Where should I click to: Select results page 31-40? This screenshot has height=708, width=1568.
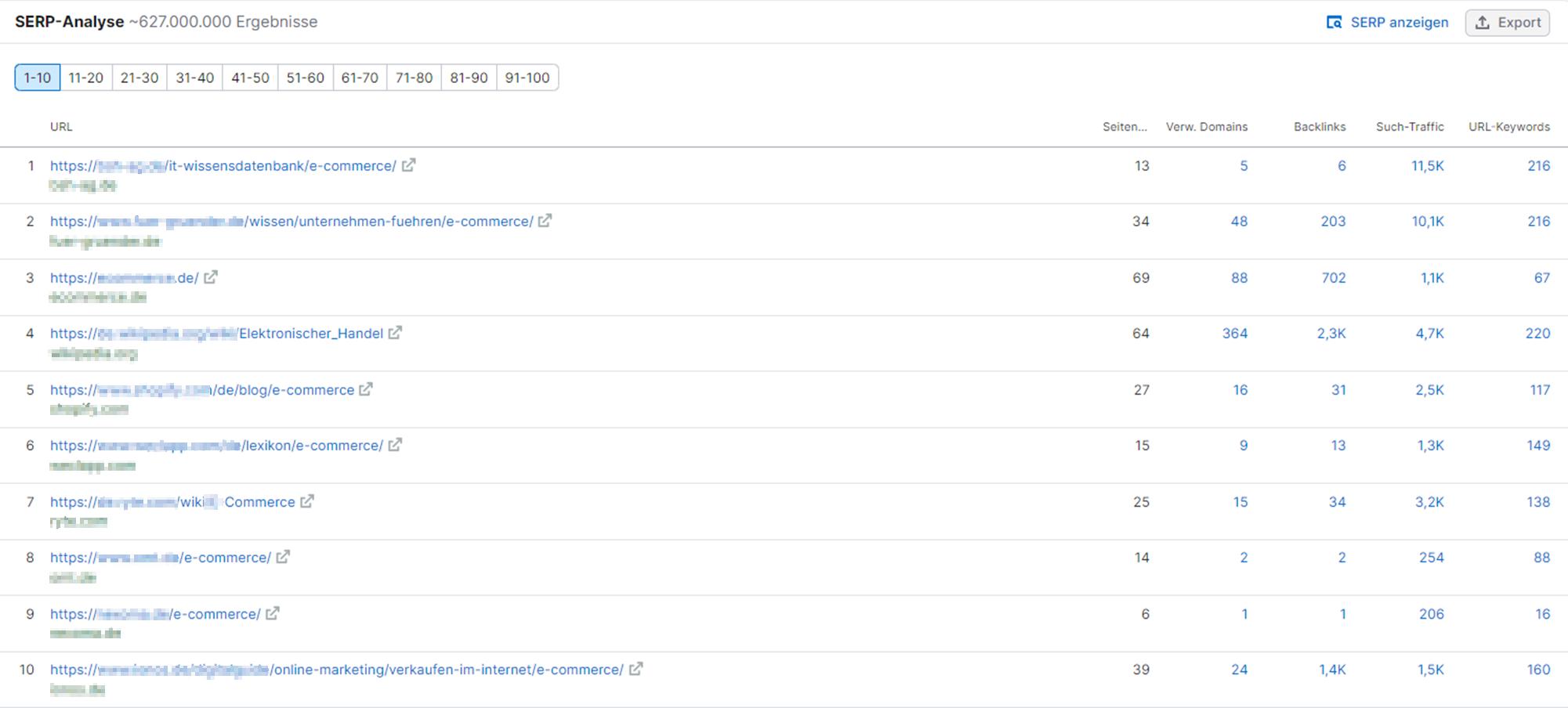tap(195, 78)
